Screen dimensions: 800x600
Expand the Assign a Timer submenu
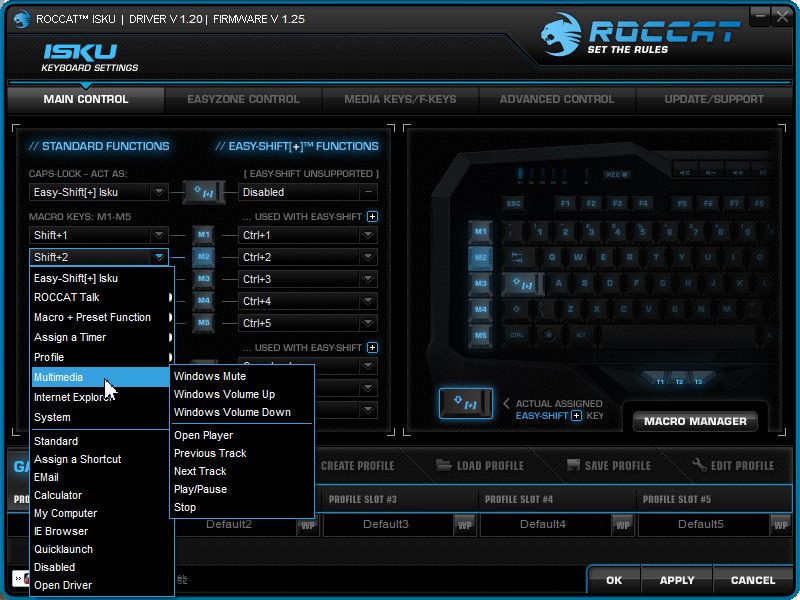pos(102,337)
